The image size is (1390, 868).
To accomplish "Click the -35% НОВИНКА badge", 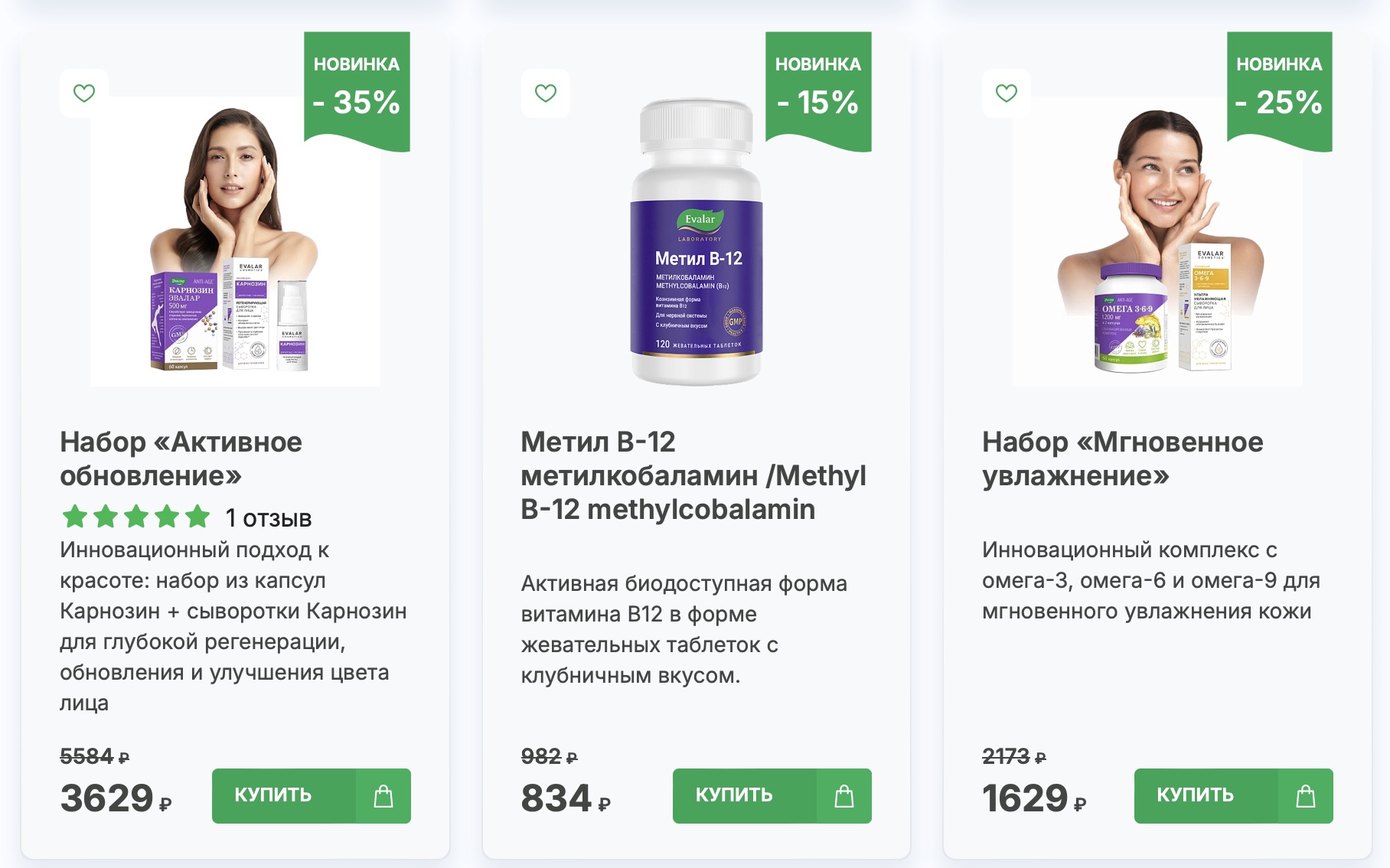I will [357, 91].
